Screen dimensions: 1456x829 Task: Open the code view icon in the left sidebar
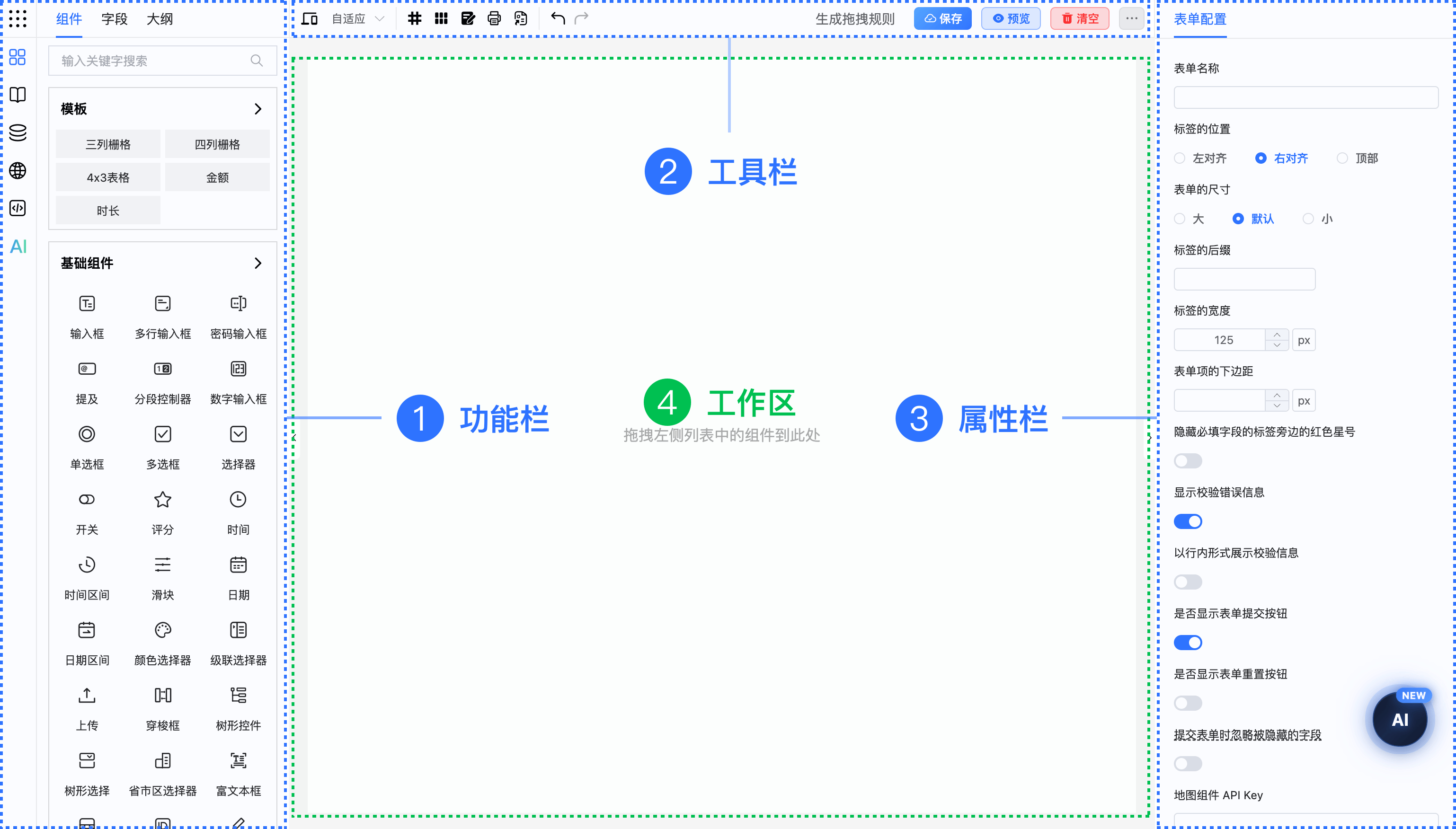tap(18, 208)
